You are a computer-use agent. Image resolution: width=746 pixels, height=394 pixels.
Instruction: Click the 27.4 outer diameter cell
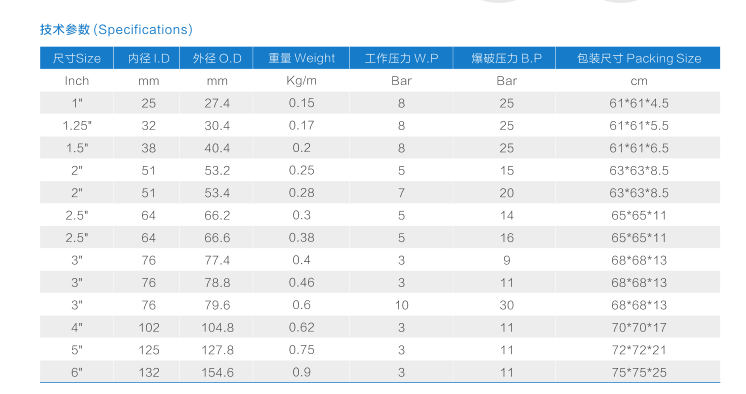(x=217, y=103)
